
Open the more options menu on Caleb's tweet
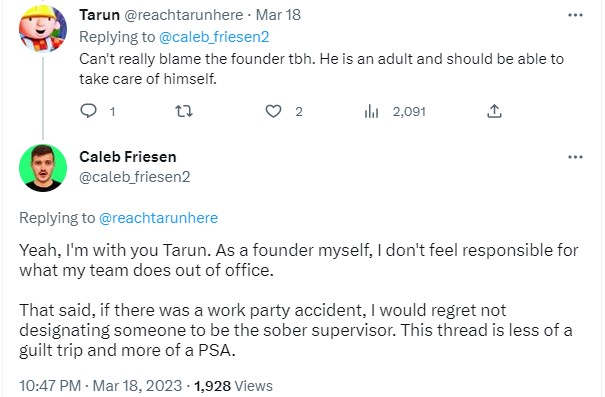(575, 157)
